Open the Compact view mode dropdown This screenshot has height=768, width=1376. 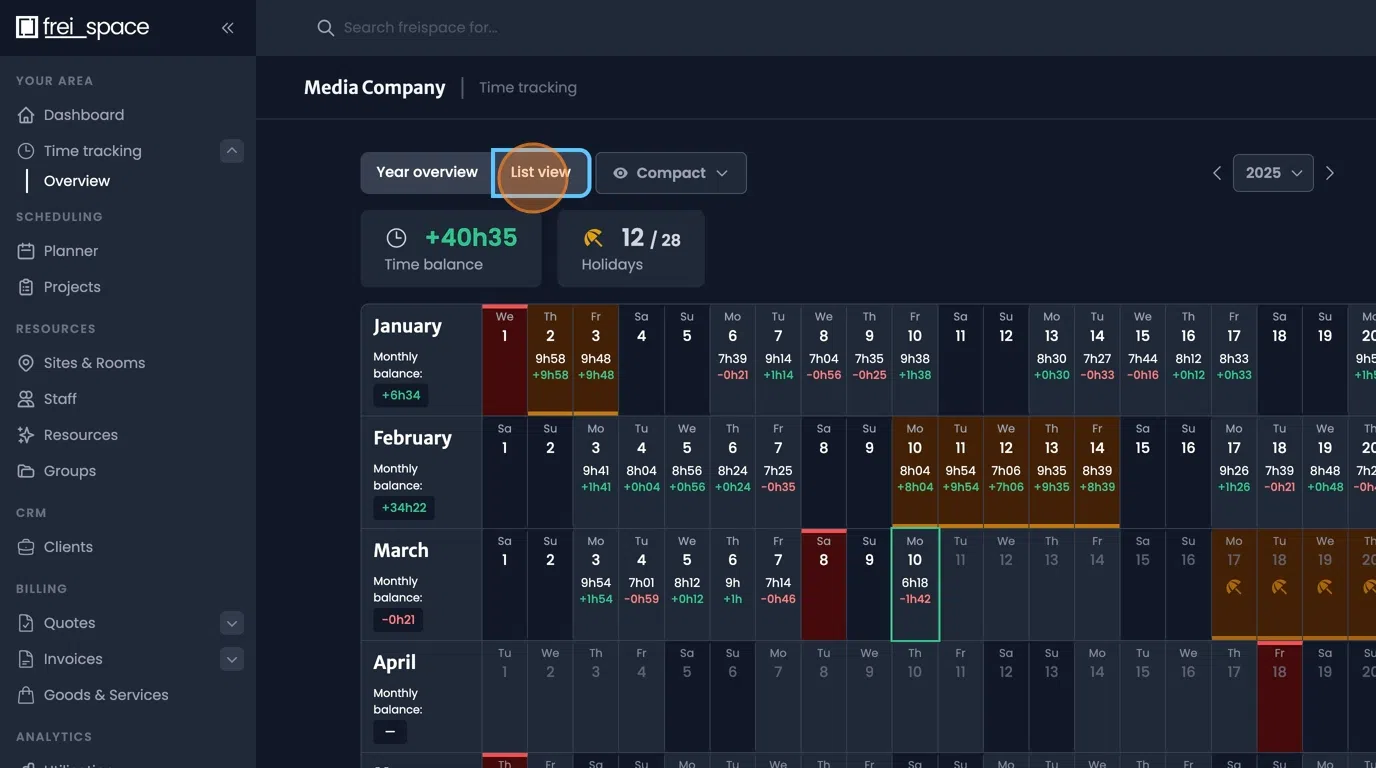671,173
